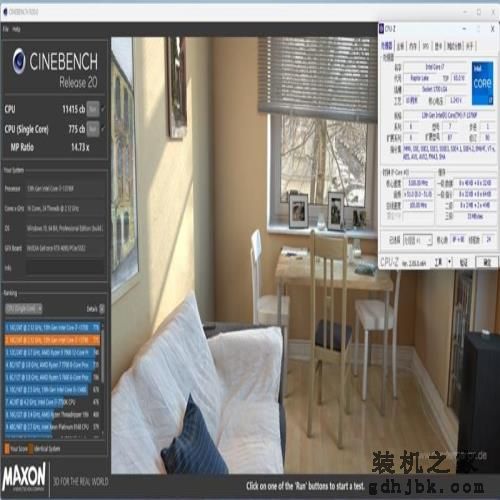500x500 pixels.
Task: Minimize the CPU-Z window
Action: (x=464, y=29)
